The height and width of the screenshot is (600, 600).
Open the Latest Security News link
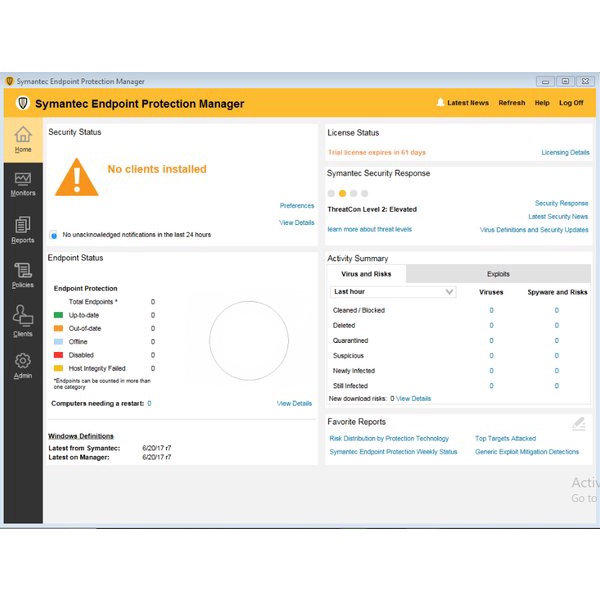point(558,217)
